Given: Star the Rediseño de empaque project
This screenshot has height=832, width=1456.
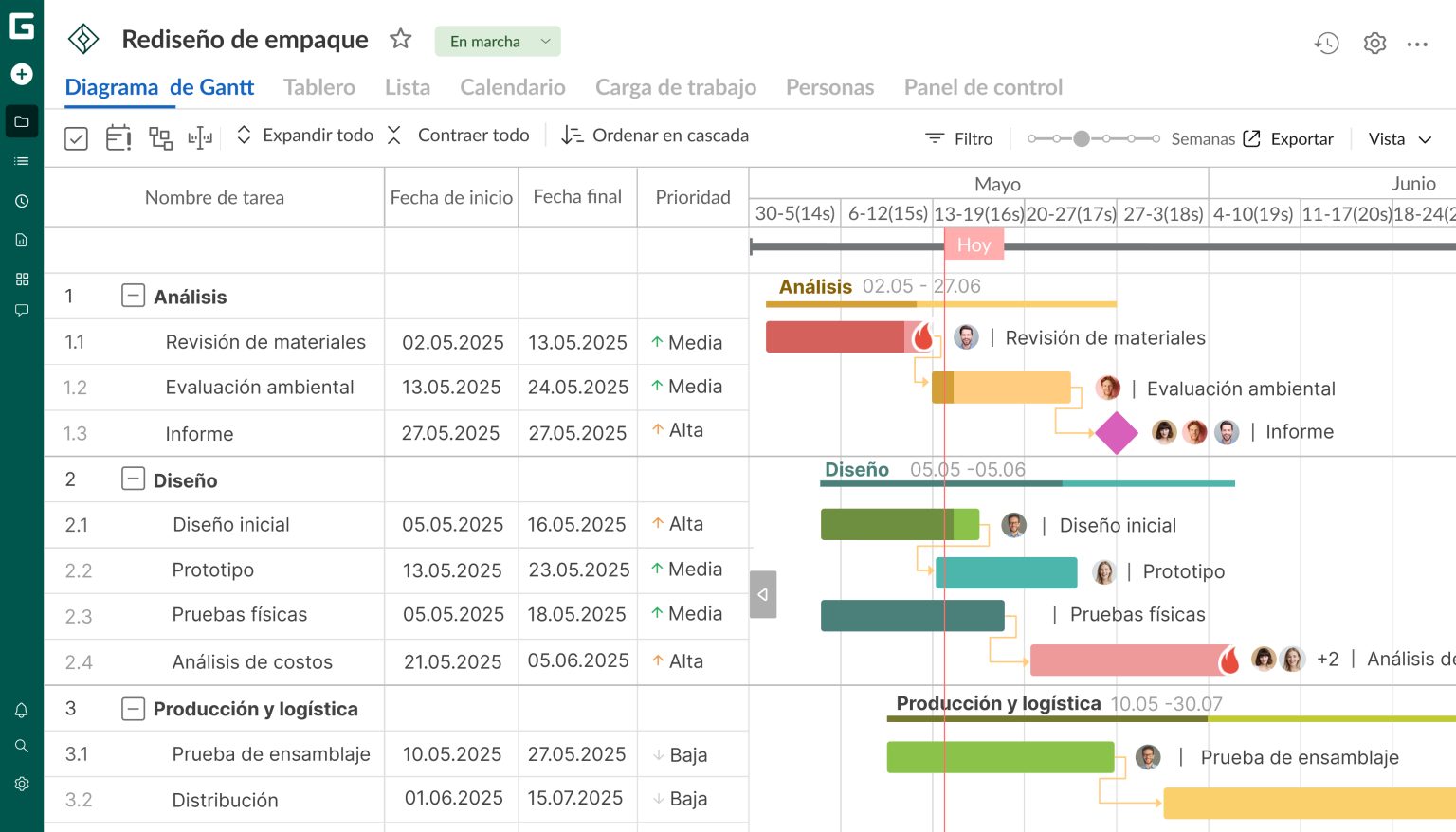Looking at the screenshot, I should coord(400,39).
